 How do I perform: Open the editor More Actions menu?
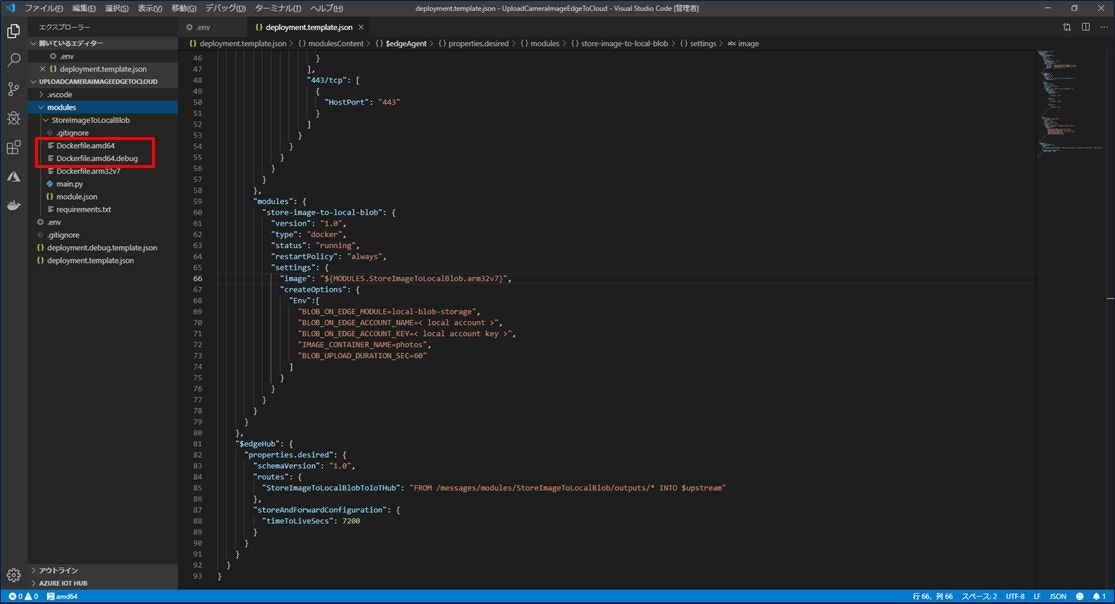coord(1103,27)
